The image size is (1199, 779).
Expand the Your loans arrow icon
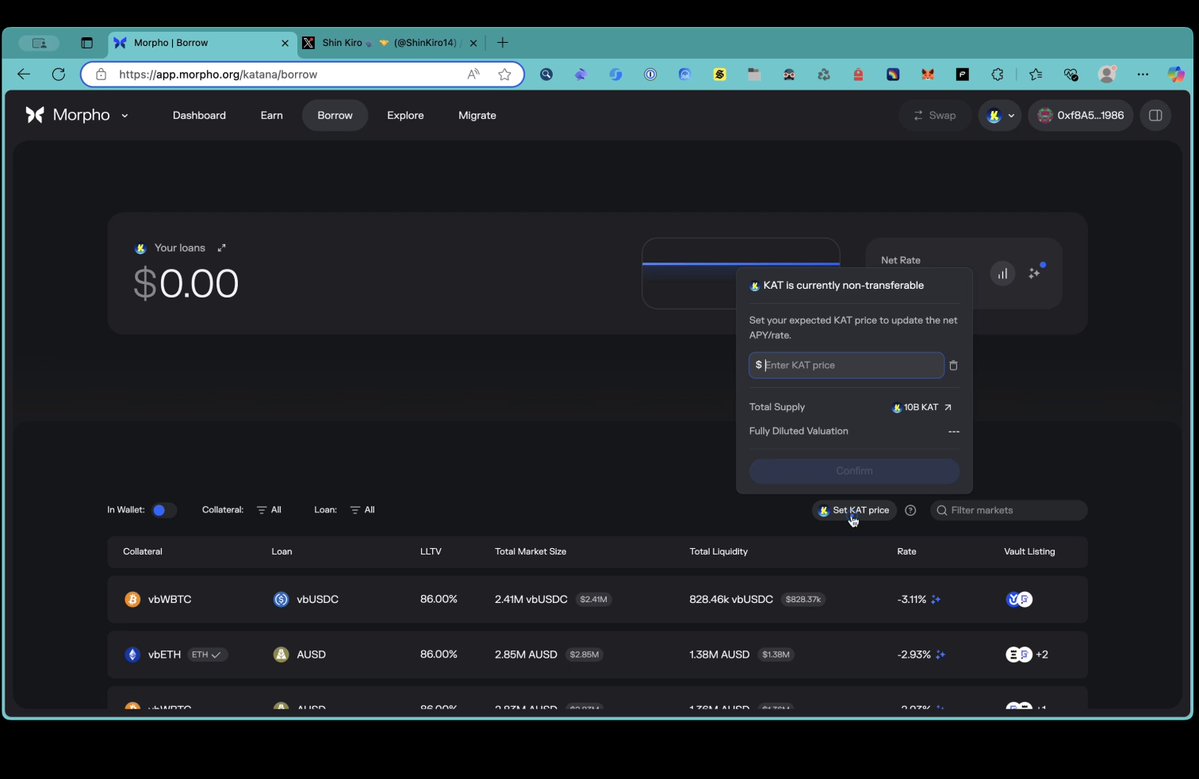coord(222,248)
